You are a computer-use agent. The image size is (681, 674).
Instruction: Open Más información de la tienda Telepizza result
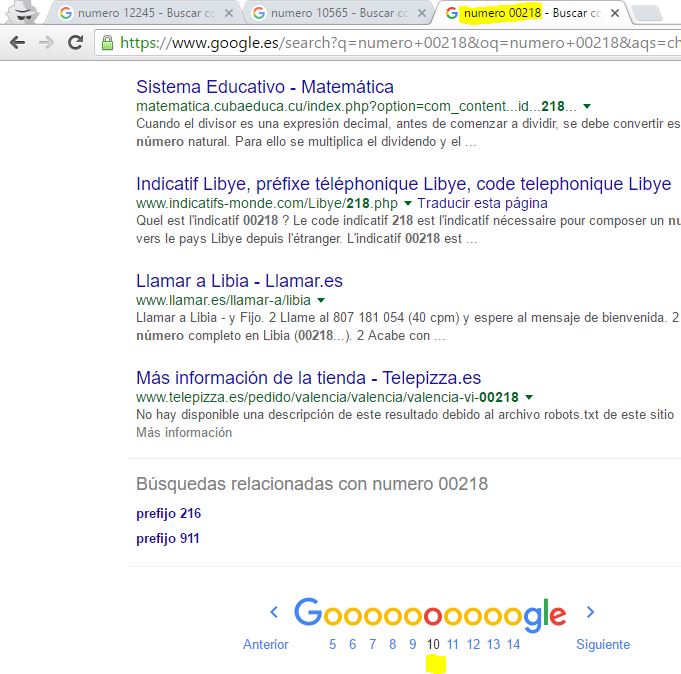pos(308,378)
